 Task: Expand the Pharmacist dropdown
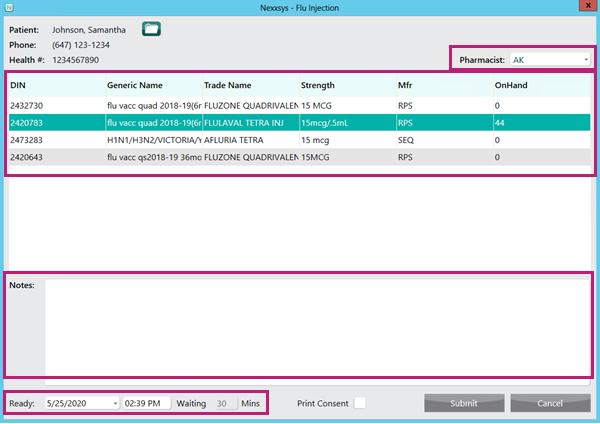click(585, 60)
